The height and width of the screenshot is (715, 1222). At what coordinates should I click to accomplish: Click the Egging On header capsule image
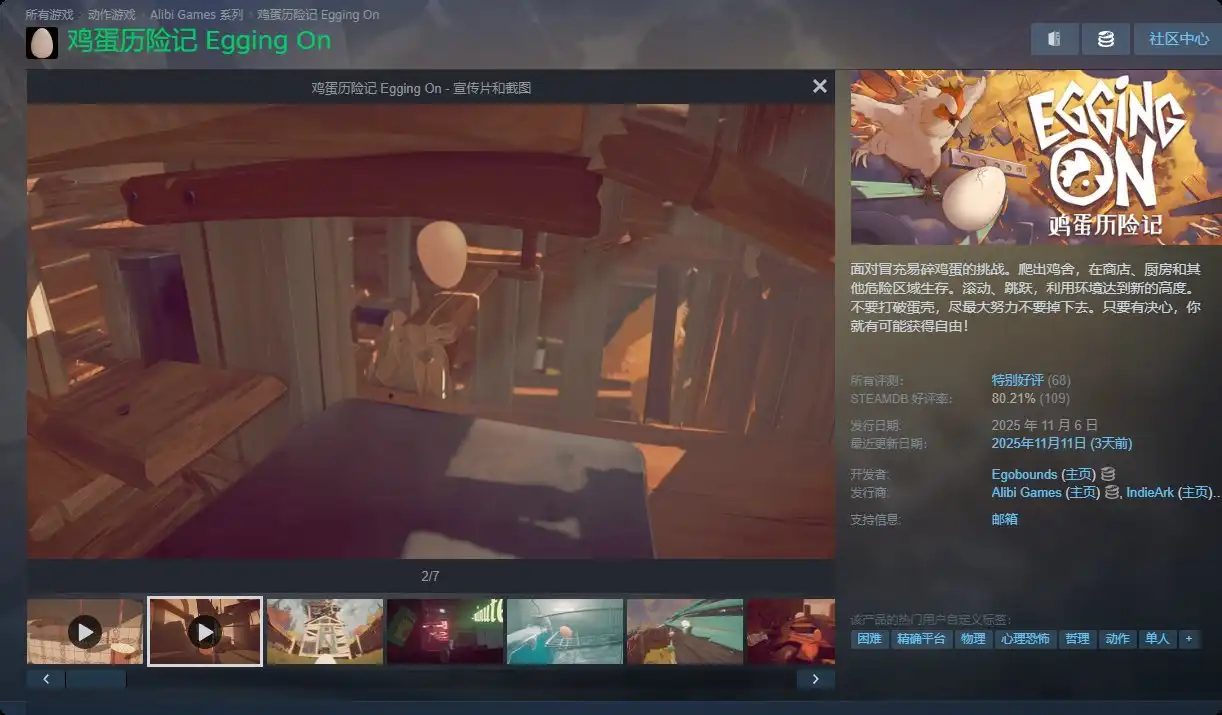[1036, 158]
